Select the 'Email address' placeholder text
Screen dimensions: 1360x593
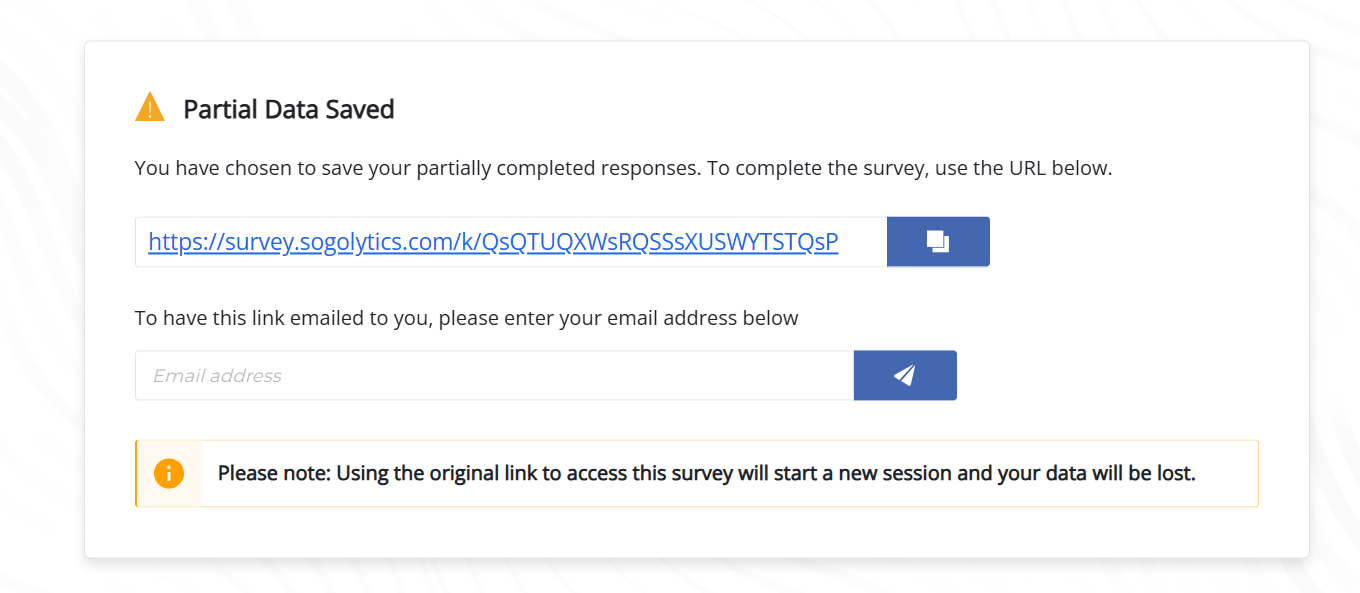pyautogui.click(x=217, y=376)
